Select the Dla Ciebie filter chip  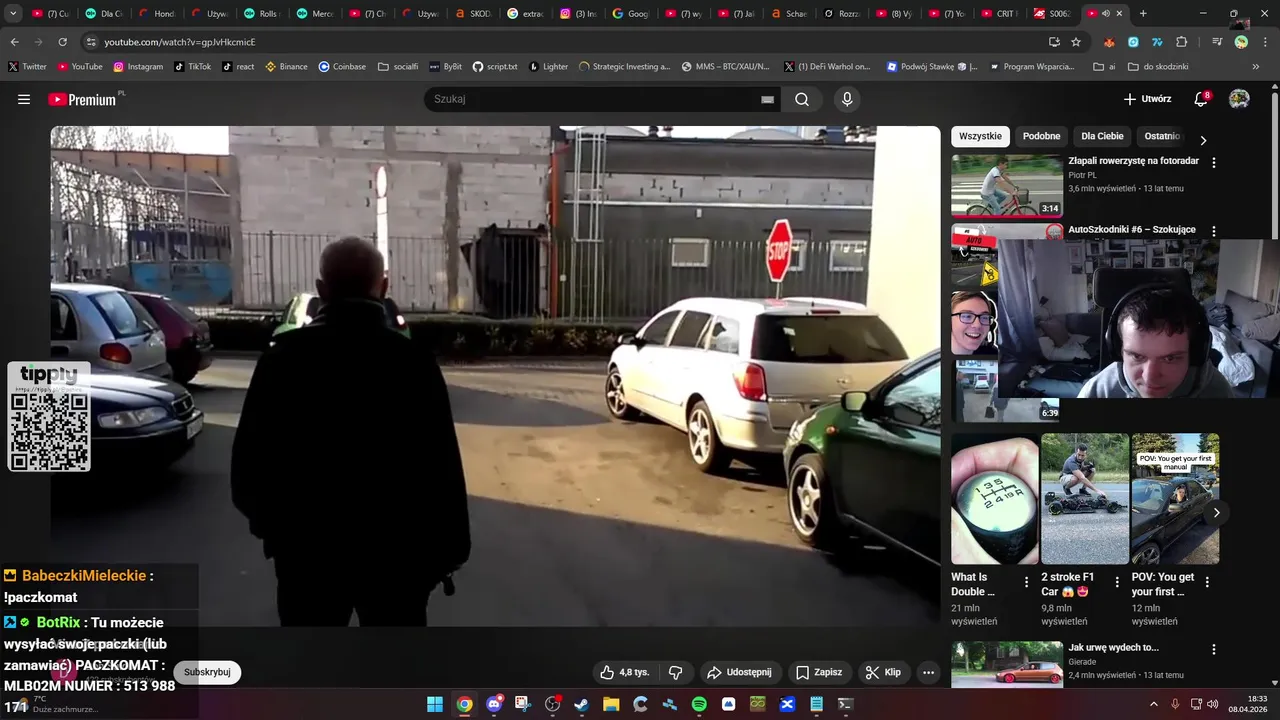click(x=1102, y=136)
